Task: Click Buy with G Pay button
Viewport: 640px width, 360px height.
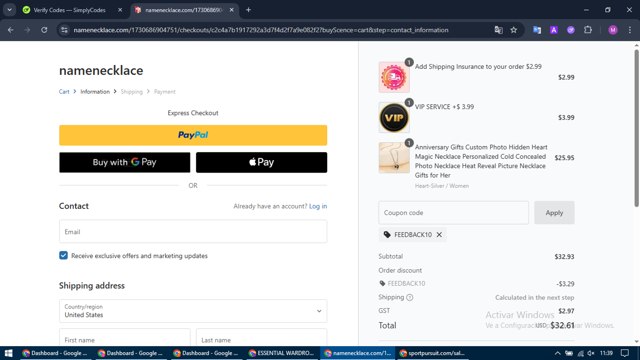Action: [x=124, y=162]
